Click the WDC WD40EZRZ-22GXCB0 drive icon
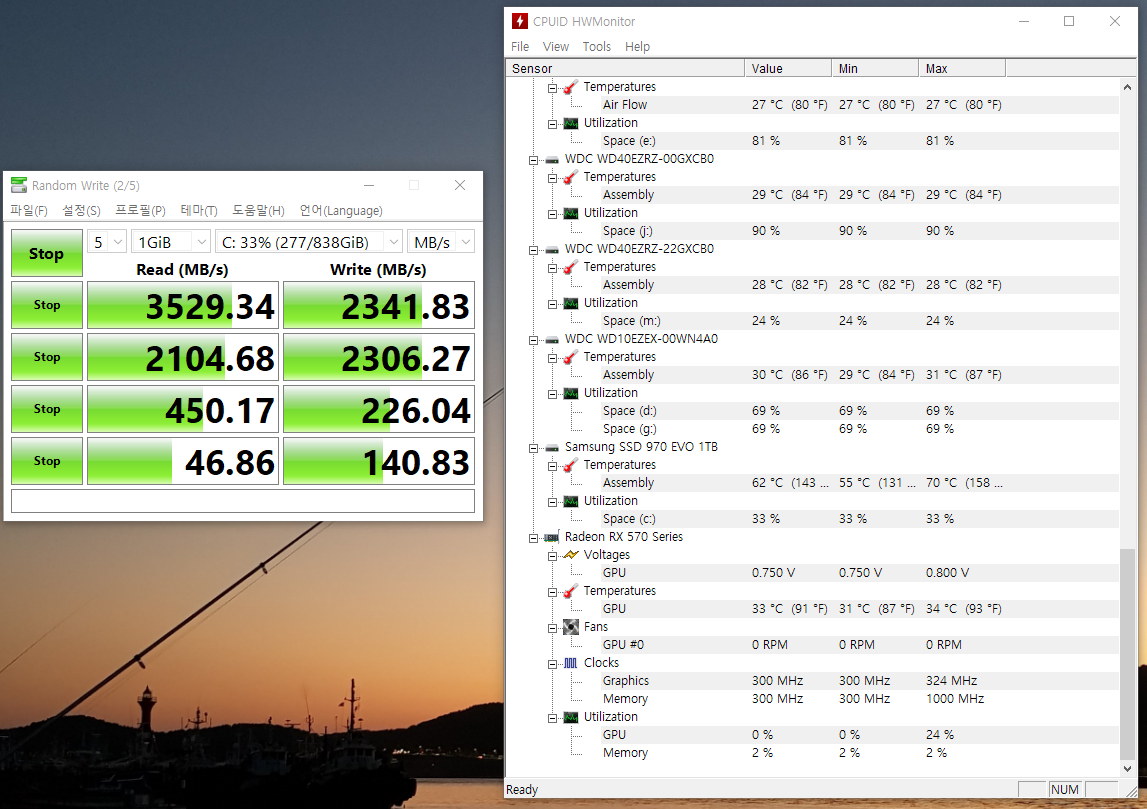Viewport: 1147px width, 809px height. point(552,249)
